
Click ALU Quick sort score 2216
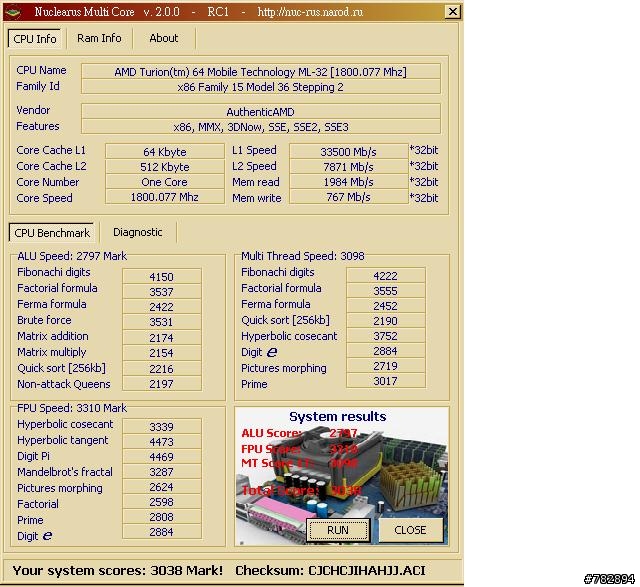tap(162, 368)
